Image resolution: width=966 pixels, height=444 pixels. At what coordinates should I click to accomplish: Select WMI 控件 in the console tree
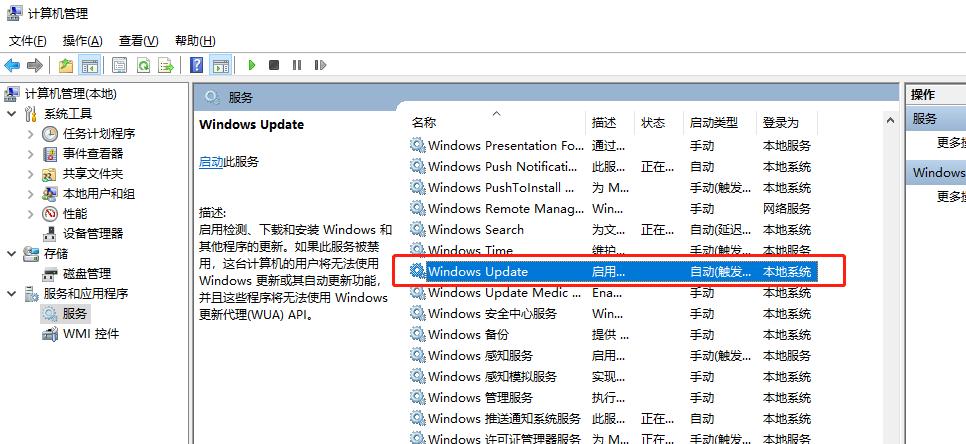[91, 334]
